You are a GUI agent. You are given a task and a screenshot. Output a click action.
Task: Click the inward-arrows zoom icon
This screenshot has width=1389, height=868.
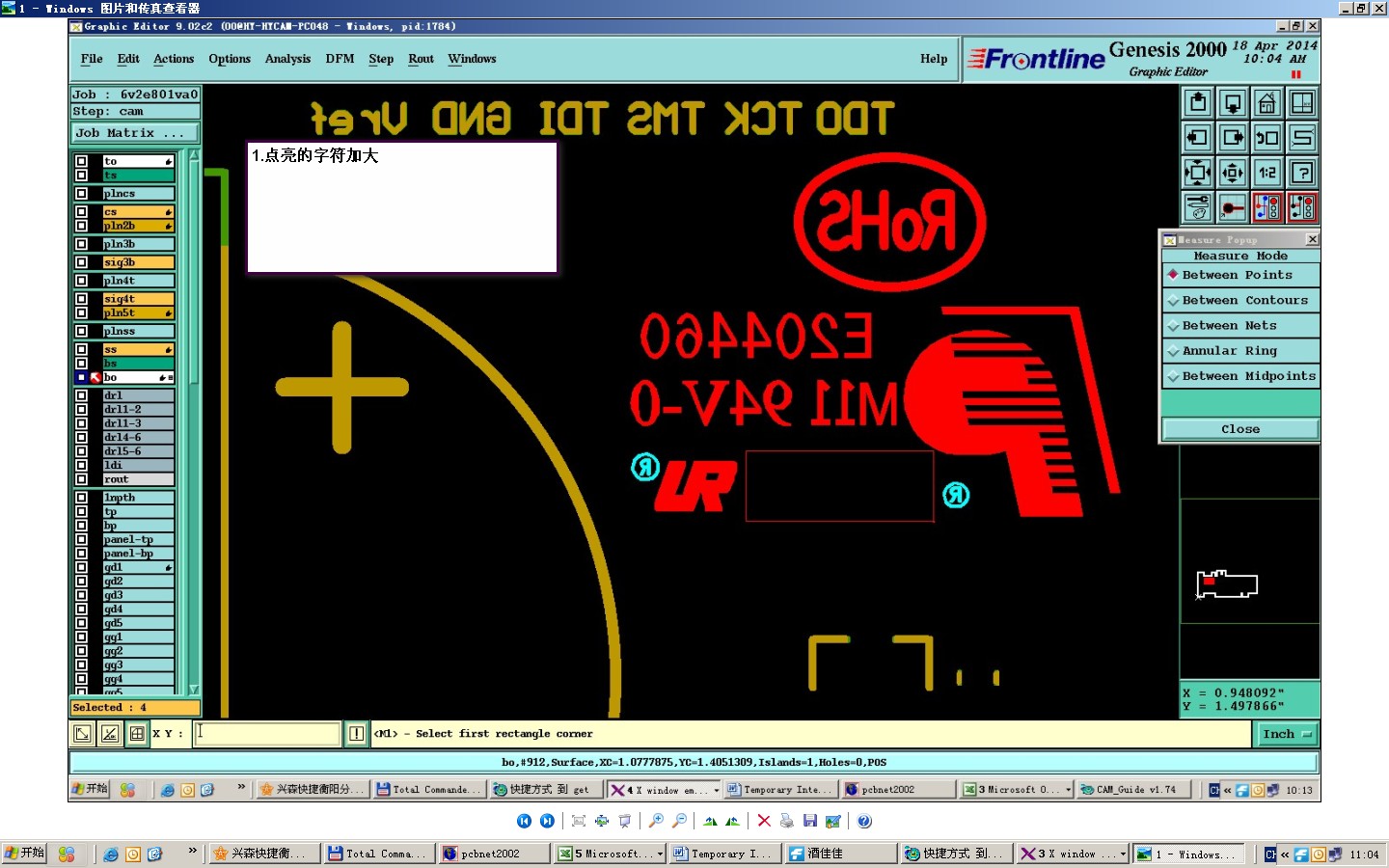click(1198, 173)
